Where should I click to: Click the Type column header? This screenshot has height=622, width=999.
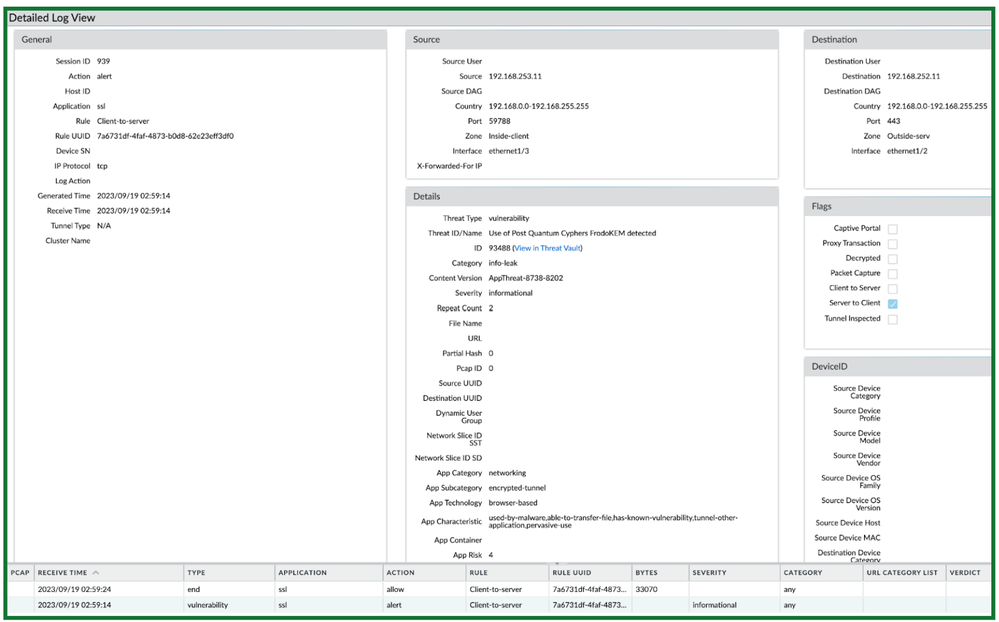[196, 573]
